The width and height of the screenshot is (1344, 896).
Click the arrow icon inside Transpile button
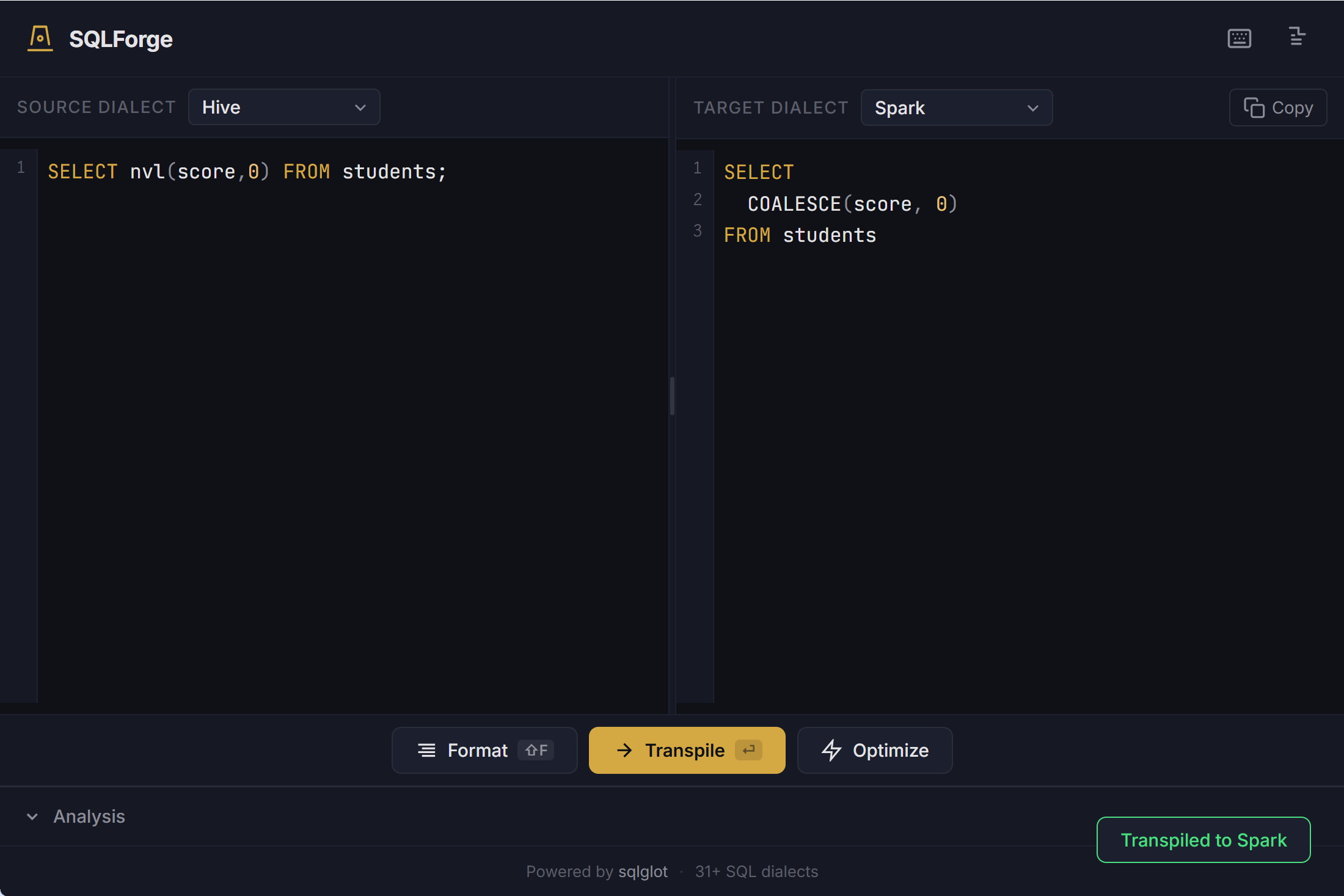tap(624, 750)
